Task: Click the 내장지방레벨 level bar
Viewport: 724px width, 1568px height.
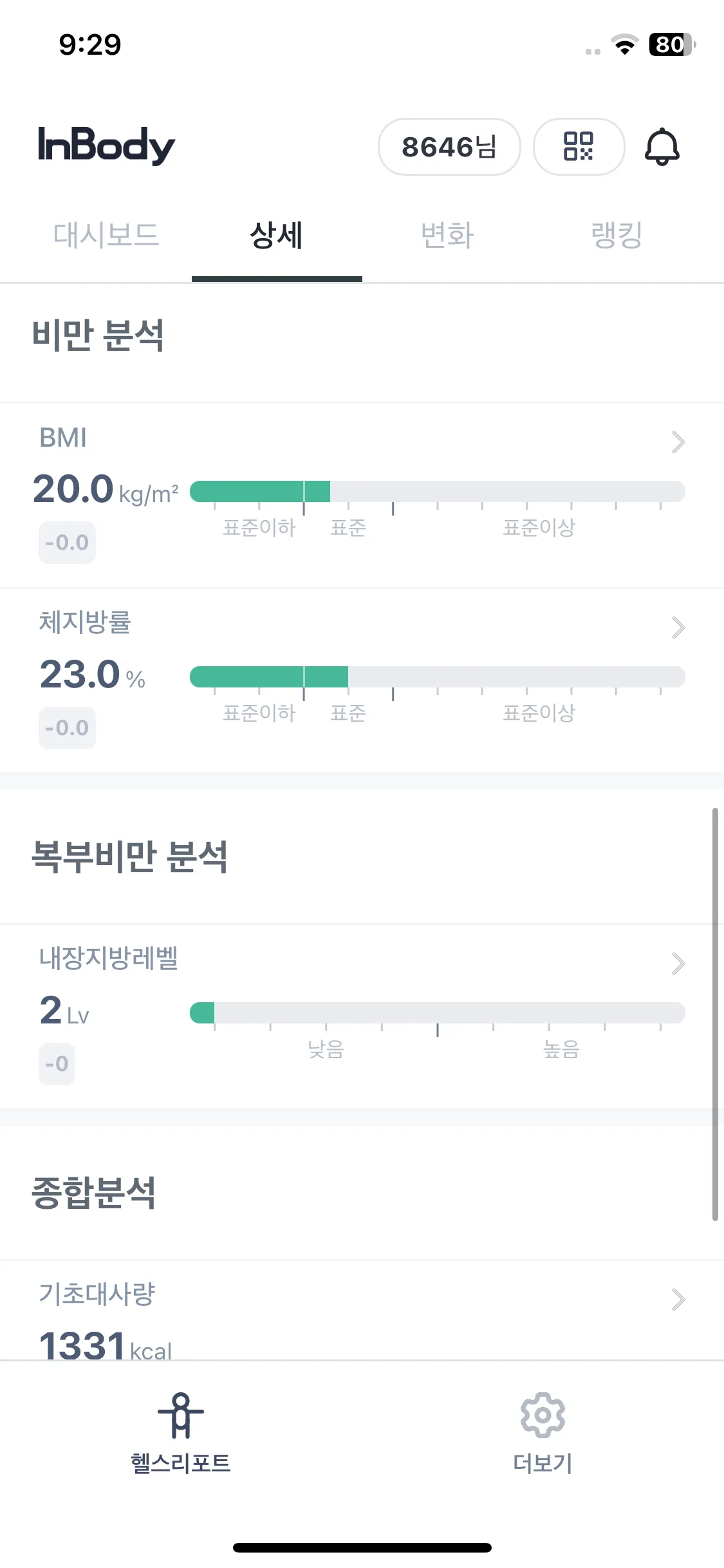Action: click(438, 1013)
